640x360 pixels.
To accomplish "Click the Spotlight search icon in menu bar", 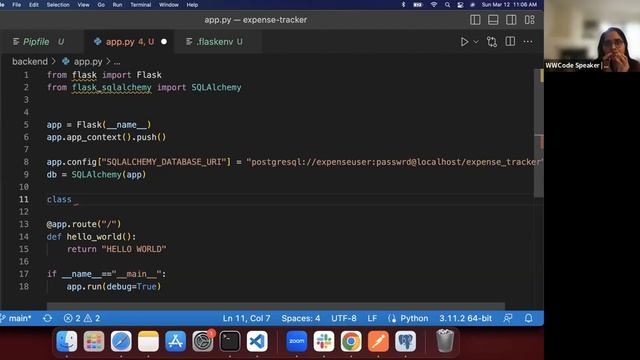I will tap(447, 5).
